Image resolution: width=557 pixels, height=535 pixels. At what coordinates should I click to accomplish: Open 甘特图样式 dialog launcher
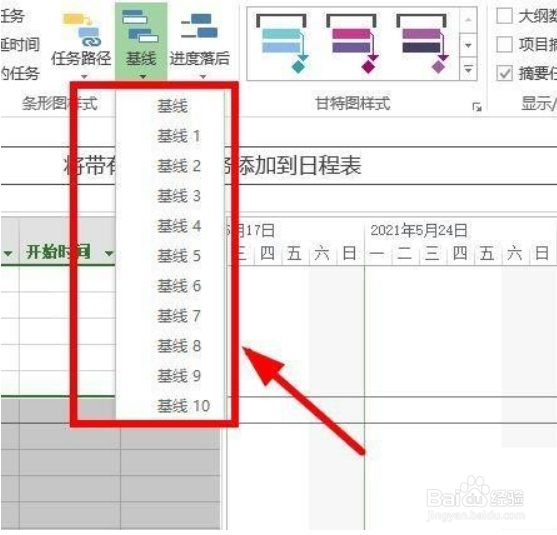pyautogui.click(x=477, y=107)
